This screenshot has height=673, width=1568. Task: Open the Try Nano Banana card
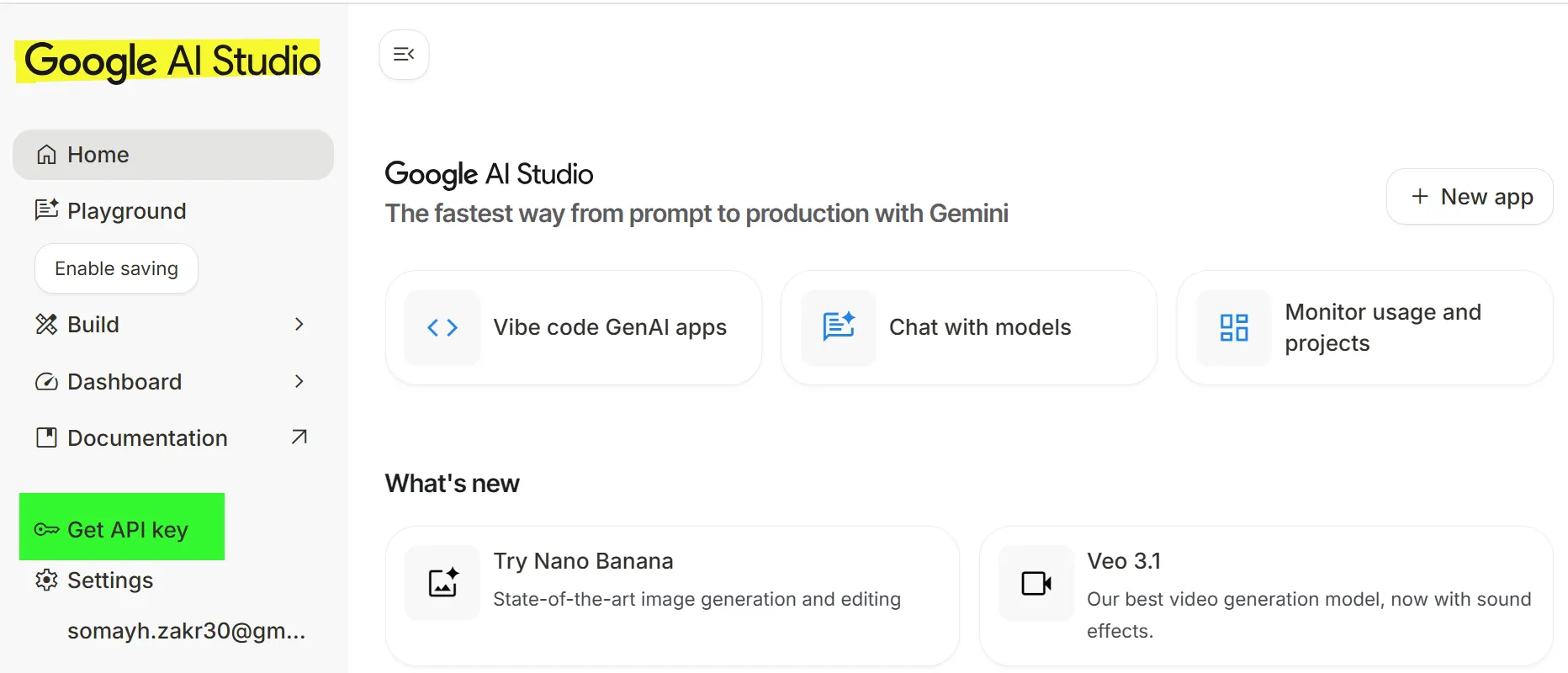pyautogui.click(x=672, y=596)
